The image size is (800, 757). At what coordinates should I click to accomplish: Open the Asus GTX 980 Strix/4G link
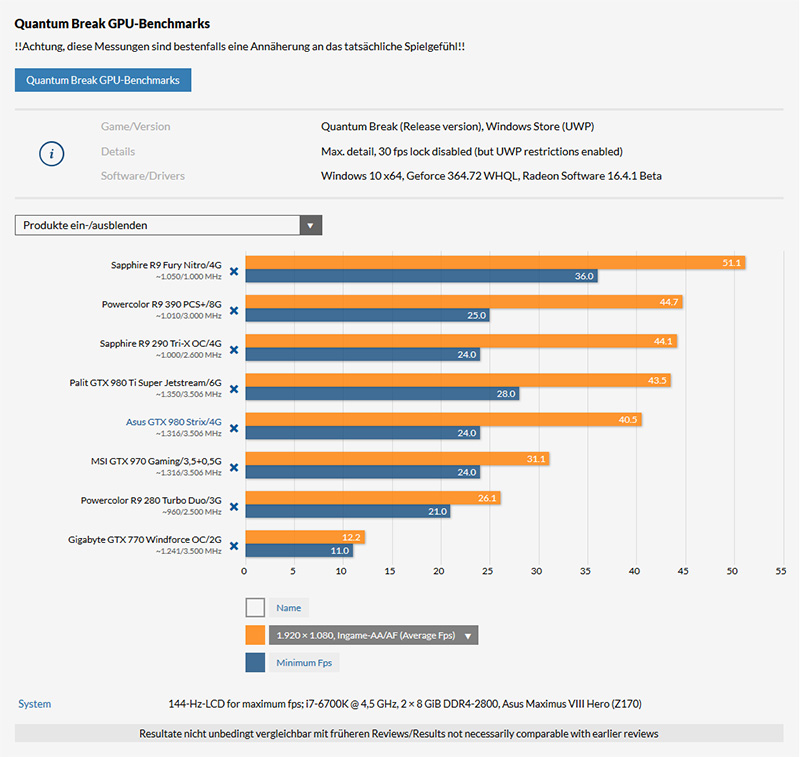173,422
